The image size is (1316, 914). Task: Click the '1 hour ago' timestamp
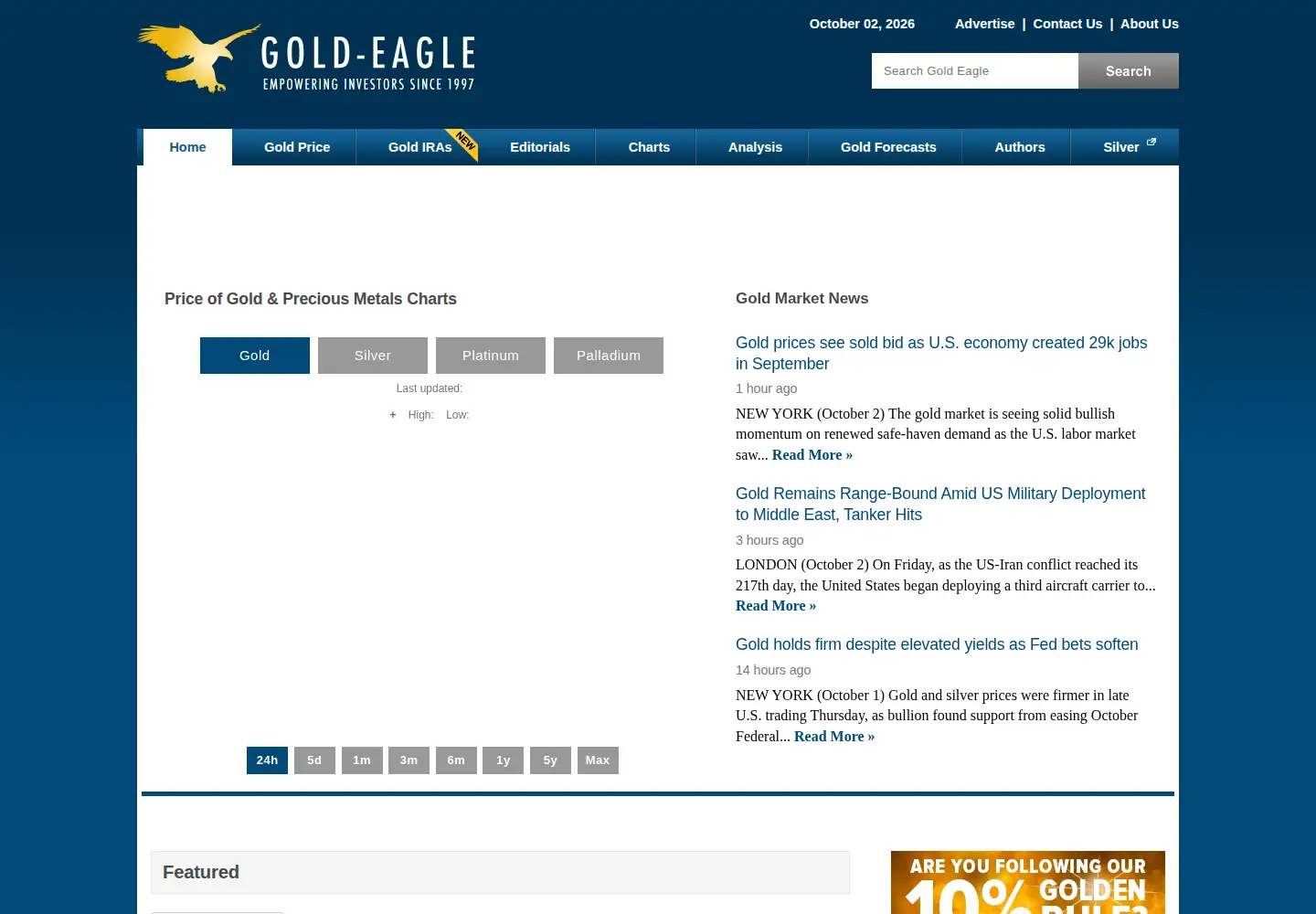click(766, 388)
